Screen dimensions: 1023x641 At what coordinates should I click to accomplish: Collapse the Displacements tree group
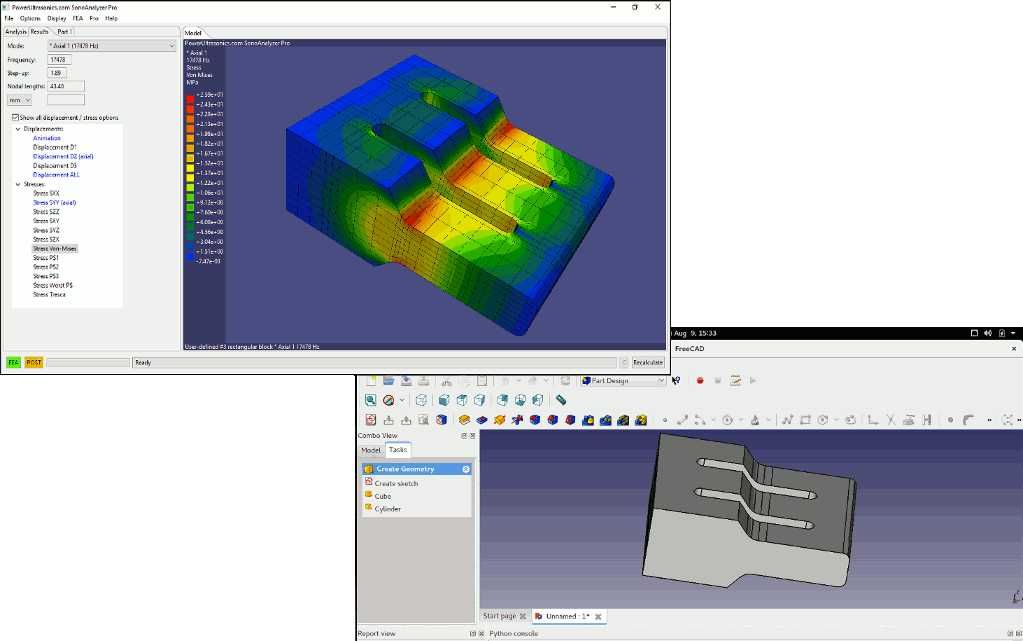[x=18, y=129]
